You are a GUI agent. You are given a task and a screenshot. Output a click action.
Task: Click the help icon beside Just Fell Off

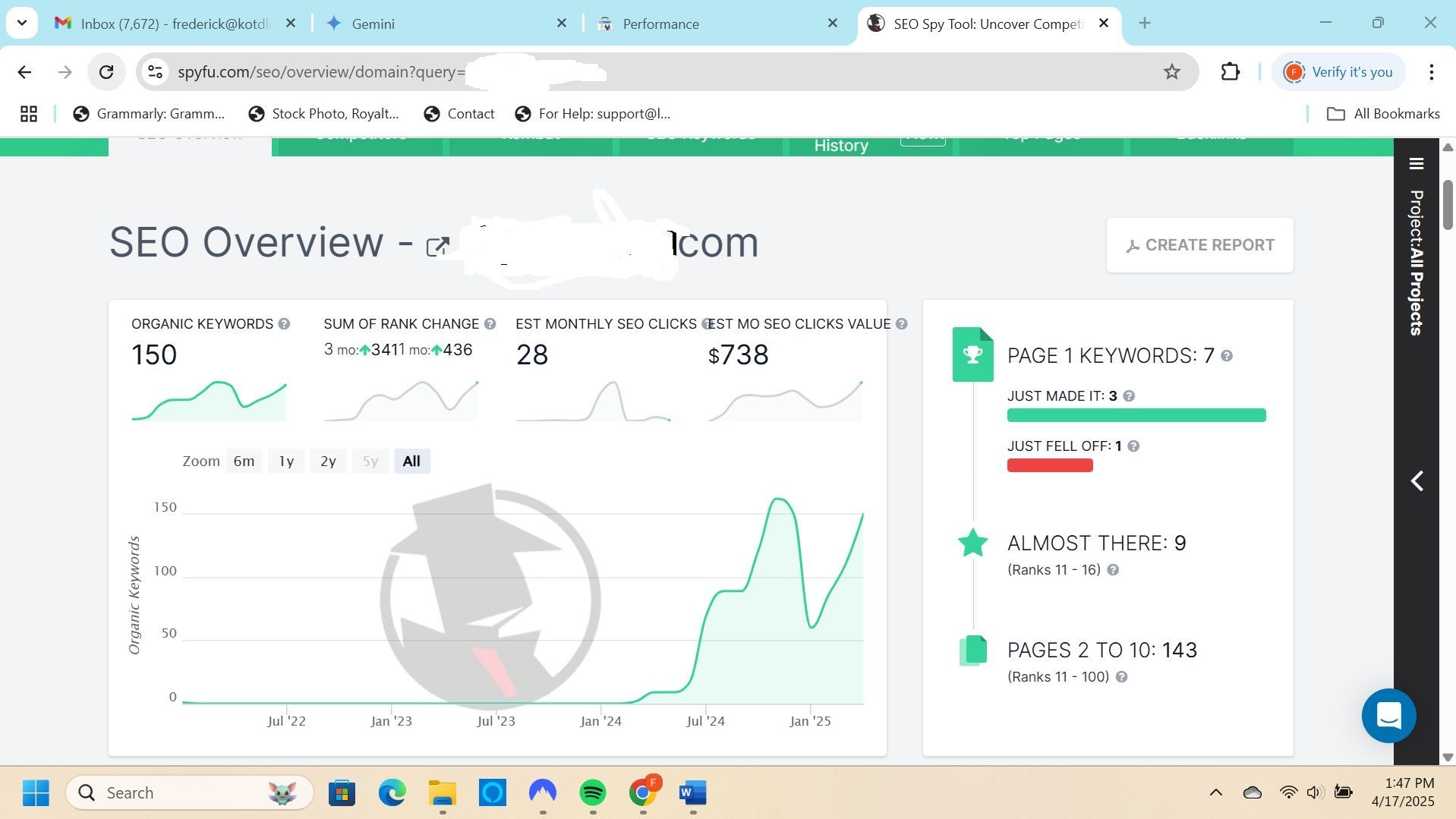pyautogui.click(x=1133, y=446)
